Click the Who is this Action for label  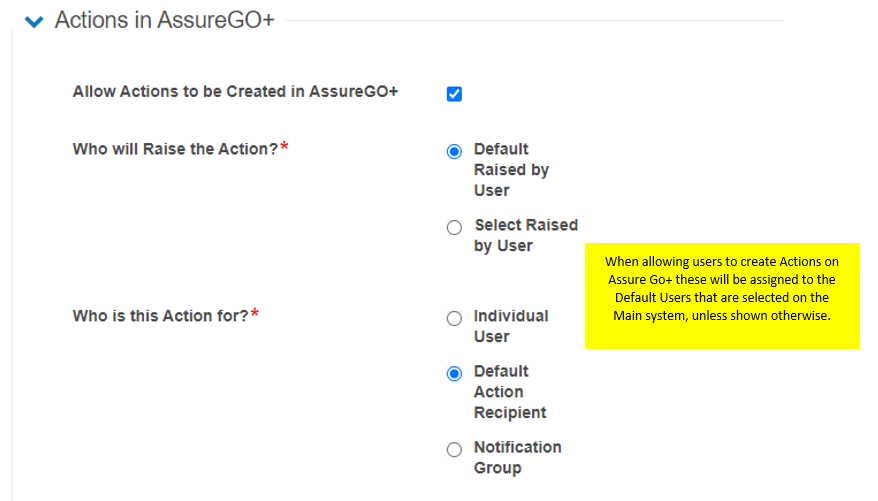pyautogui.click(x=160, y=316)
